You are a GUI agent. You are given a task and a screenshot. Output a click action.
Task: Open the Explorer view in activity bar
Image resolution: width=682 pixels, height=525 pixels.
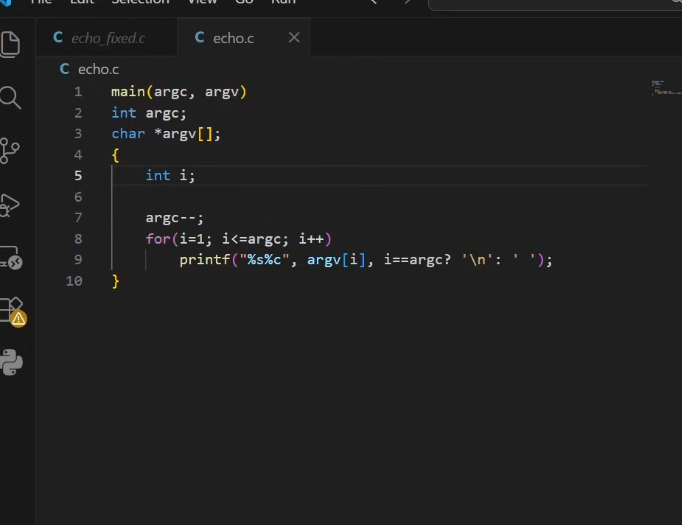[11, 44]
